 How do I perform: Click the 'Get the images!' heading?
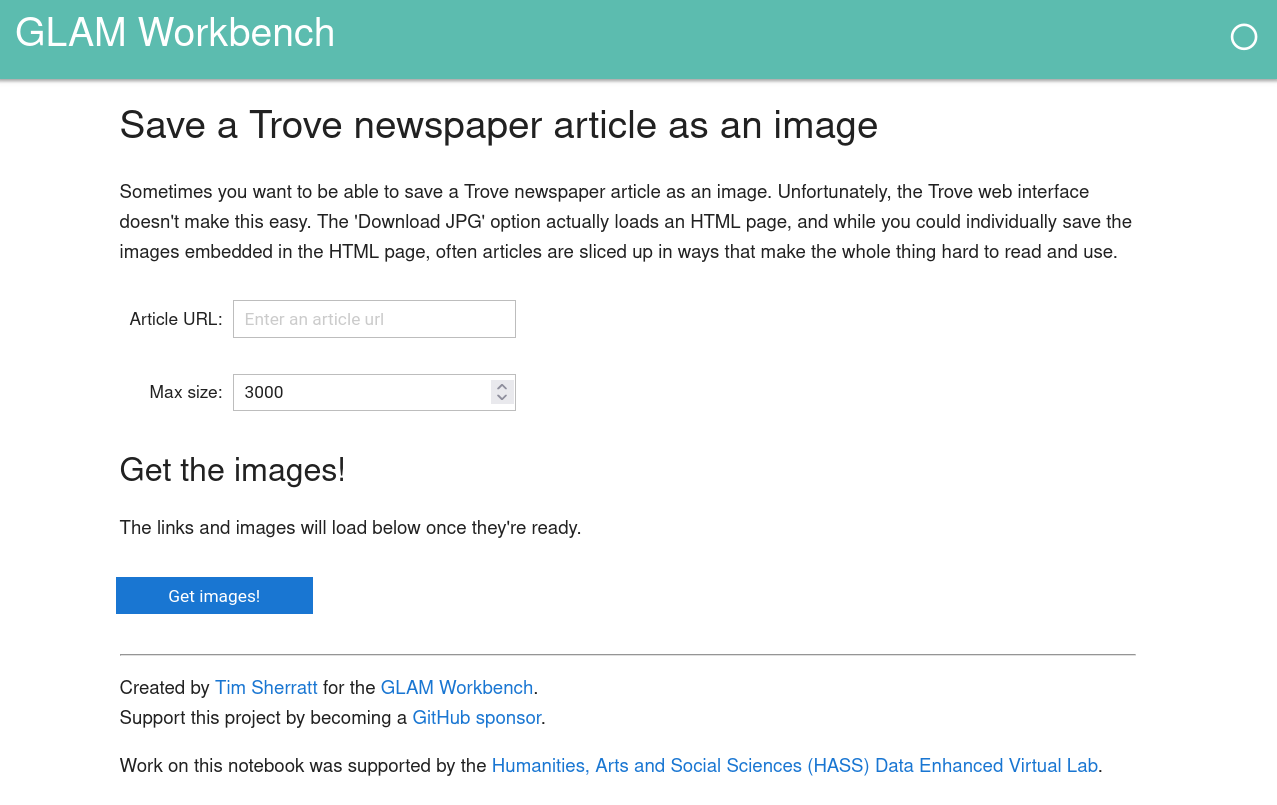(232, 469)
